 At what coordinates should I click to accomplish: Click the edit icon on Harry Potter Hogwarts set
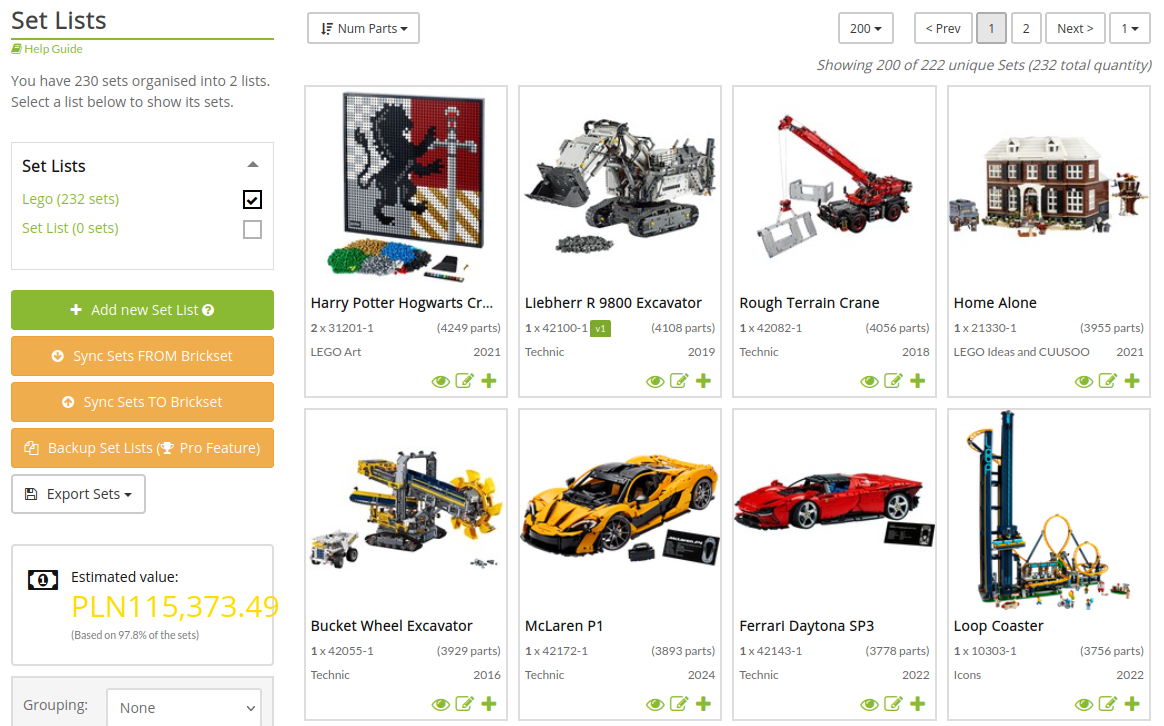pos(465,381)
